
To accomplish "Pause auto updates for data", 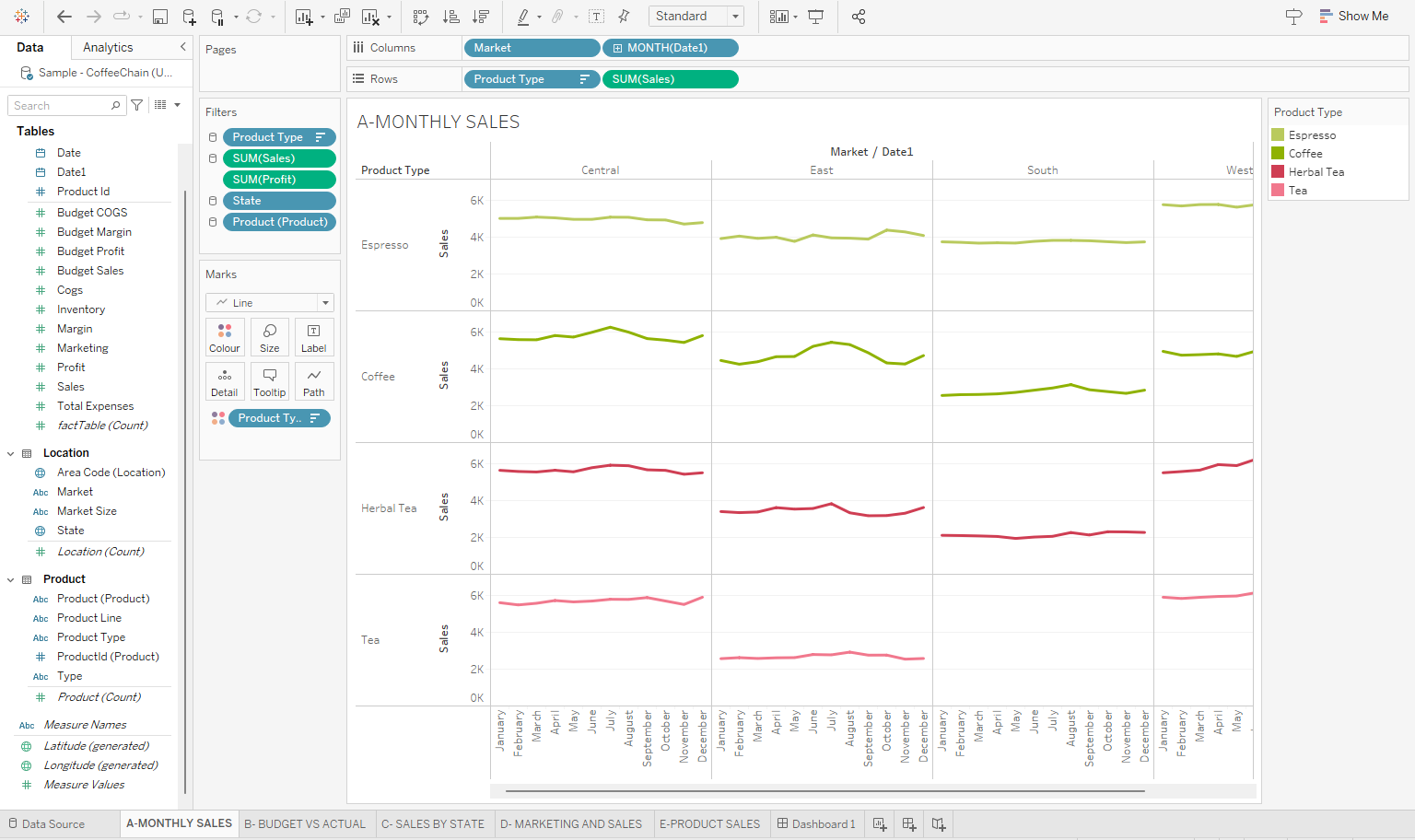I will (217, 17).
